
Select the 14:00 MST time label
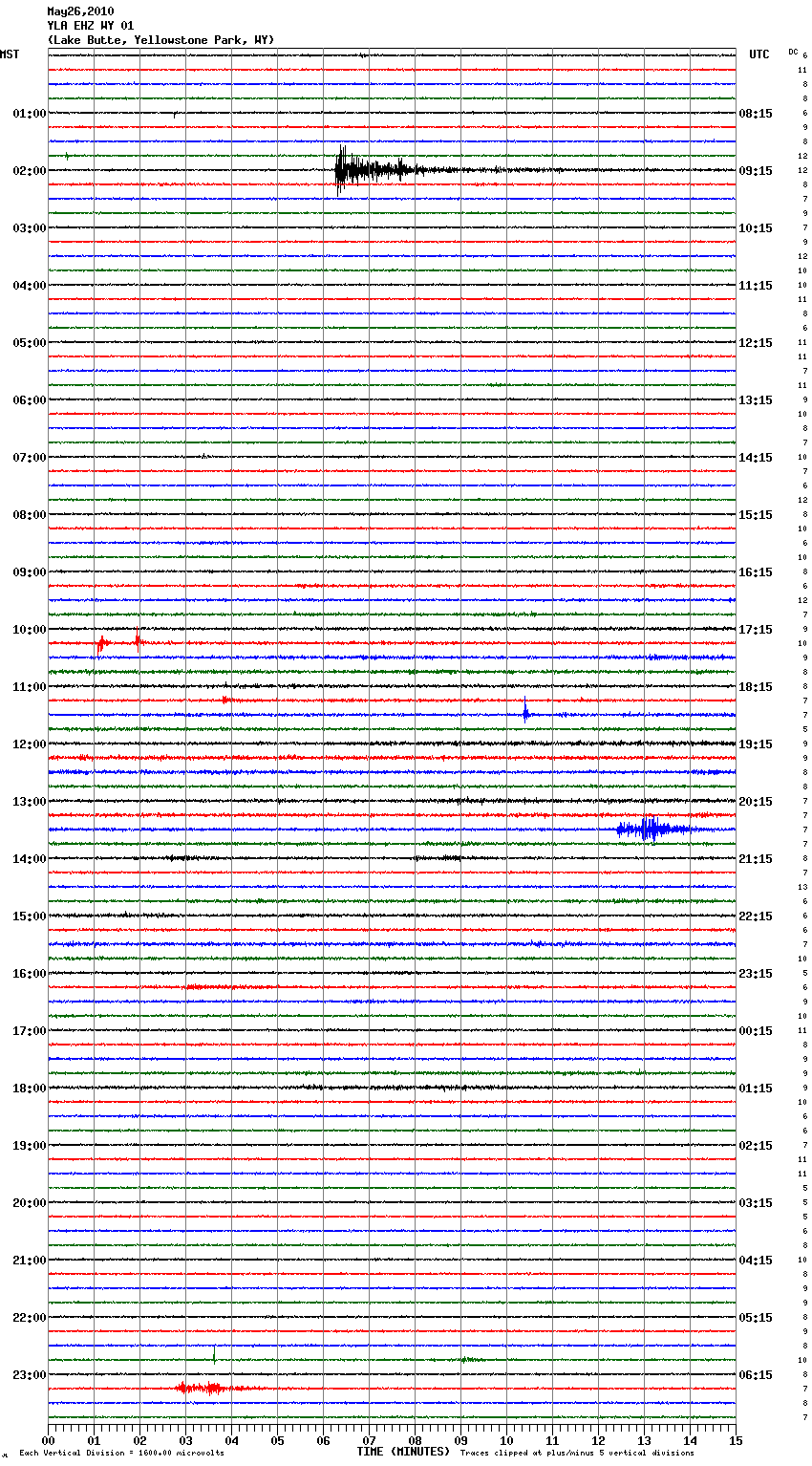click(30, 859)
